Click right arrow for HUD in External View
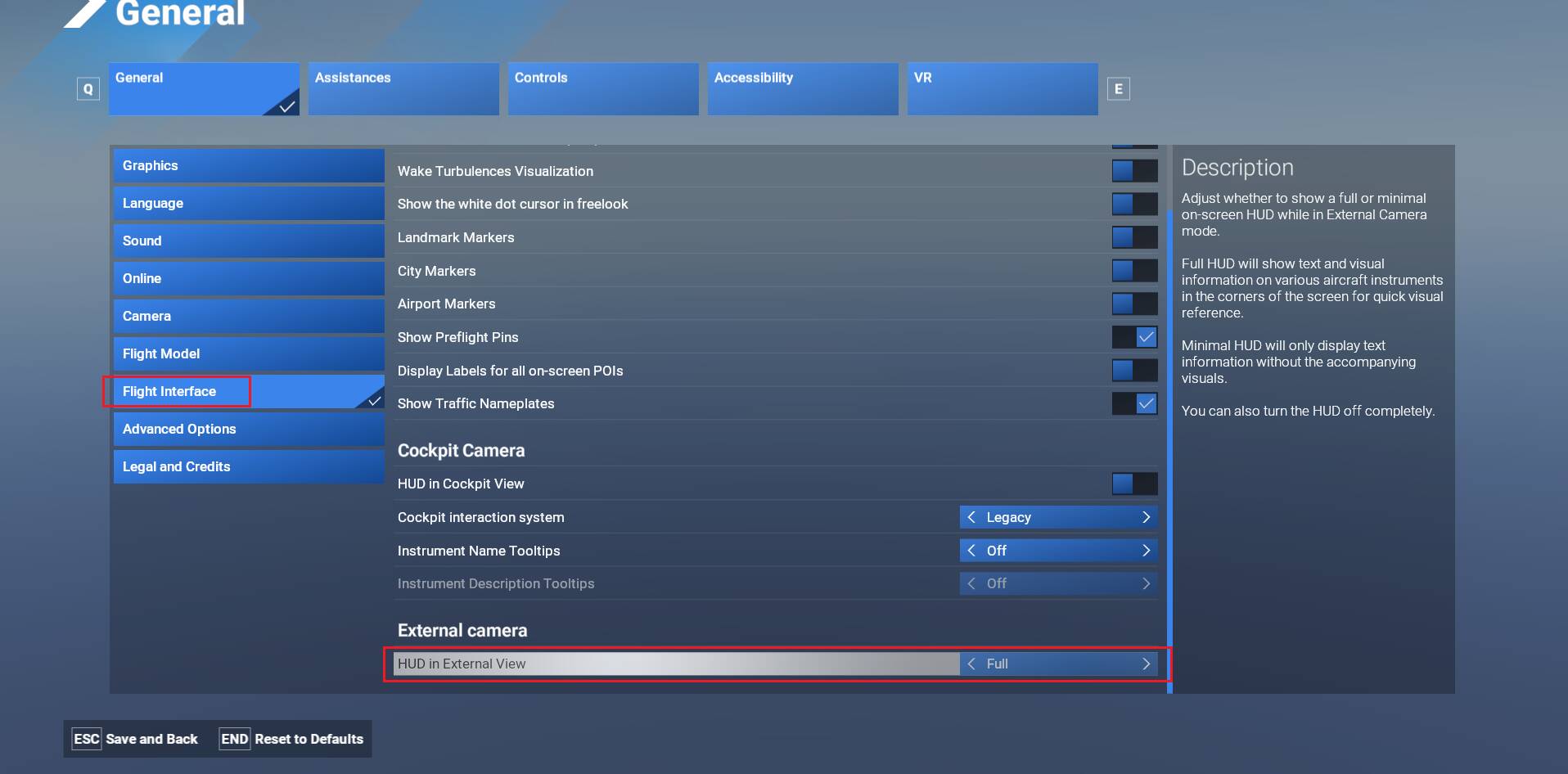 1146,664
